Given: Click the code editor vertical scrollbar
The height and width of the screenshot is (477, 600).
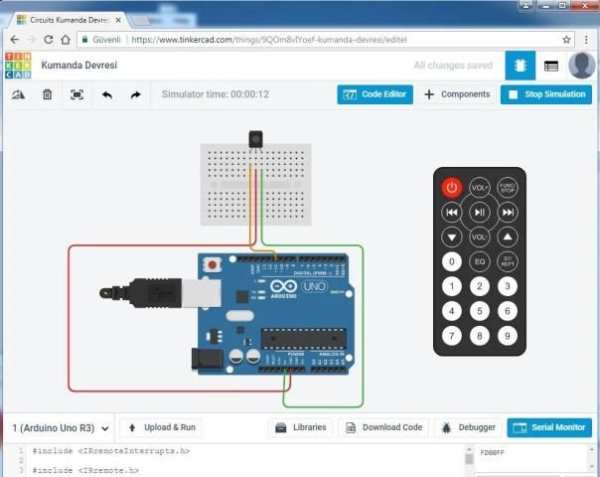Looking at the screenshot, I should 469,461.
